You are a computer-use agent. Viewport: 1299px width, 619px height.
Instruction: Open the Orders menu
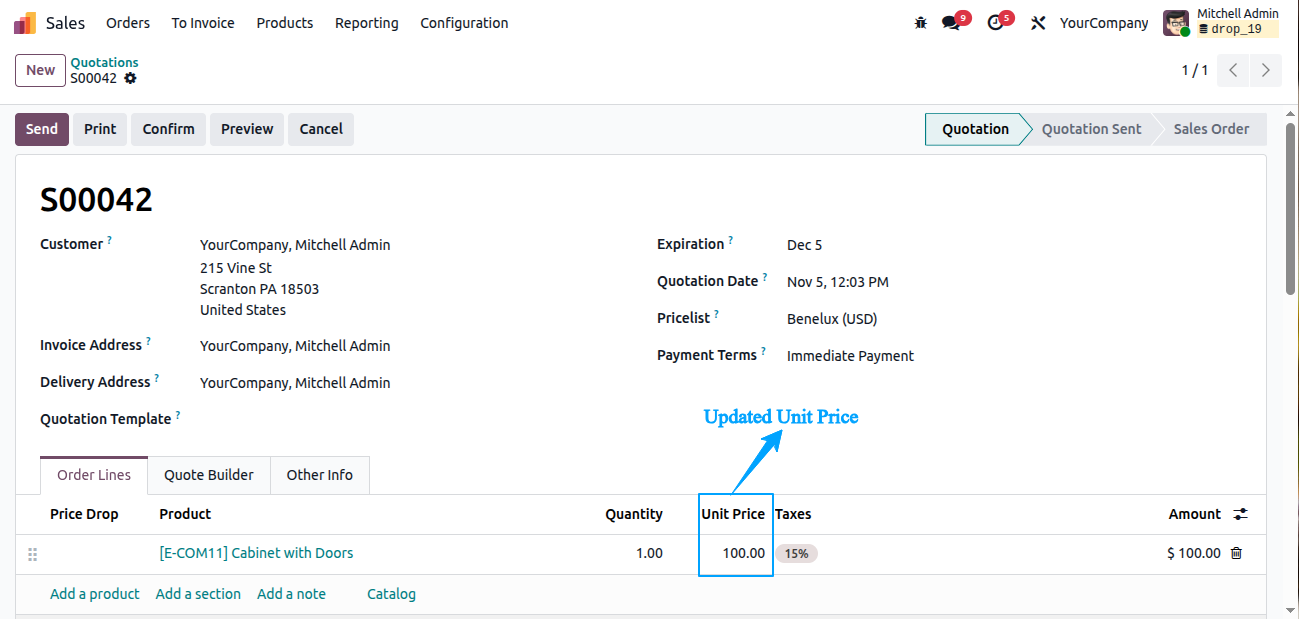coord(128,23)
